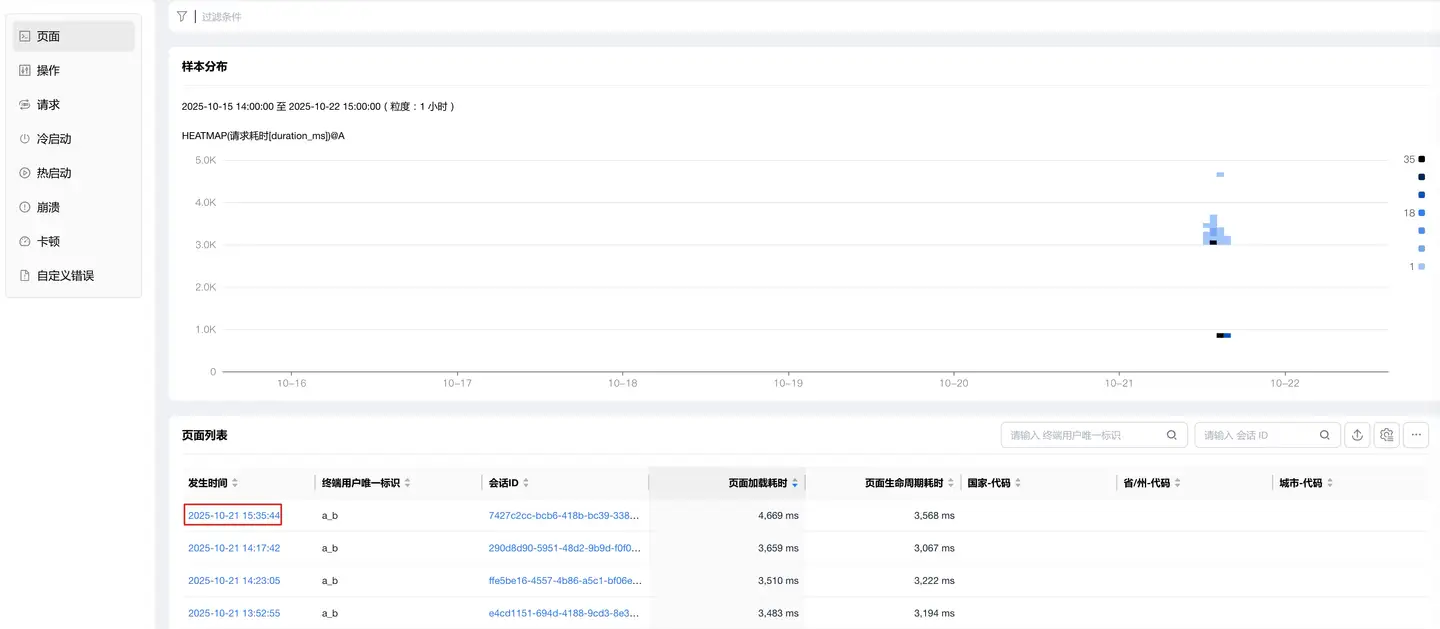This screenshot has width=1440, height=629.
Task: Sort the table by 发生时间 column
Action: point(212,483)
